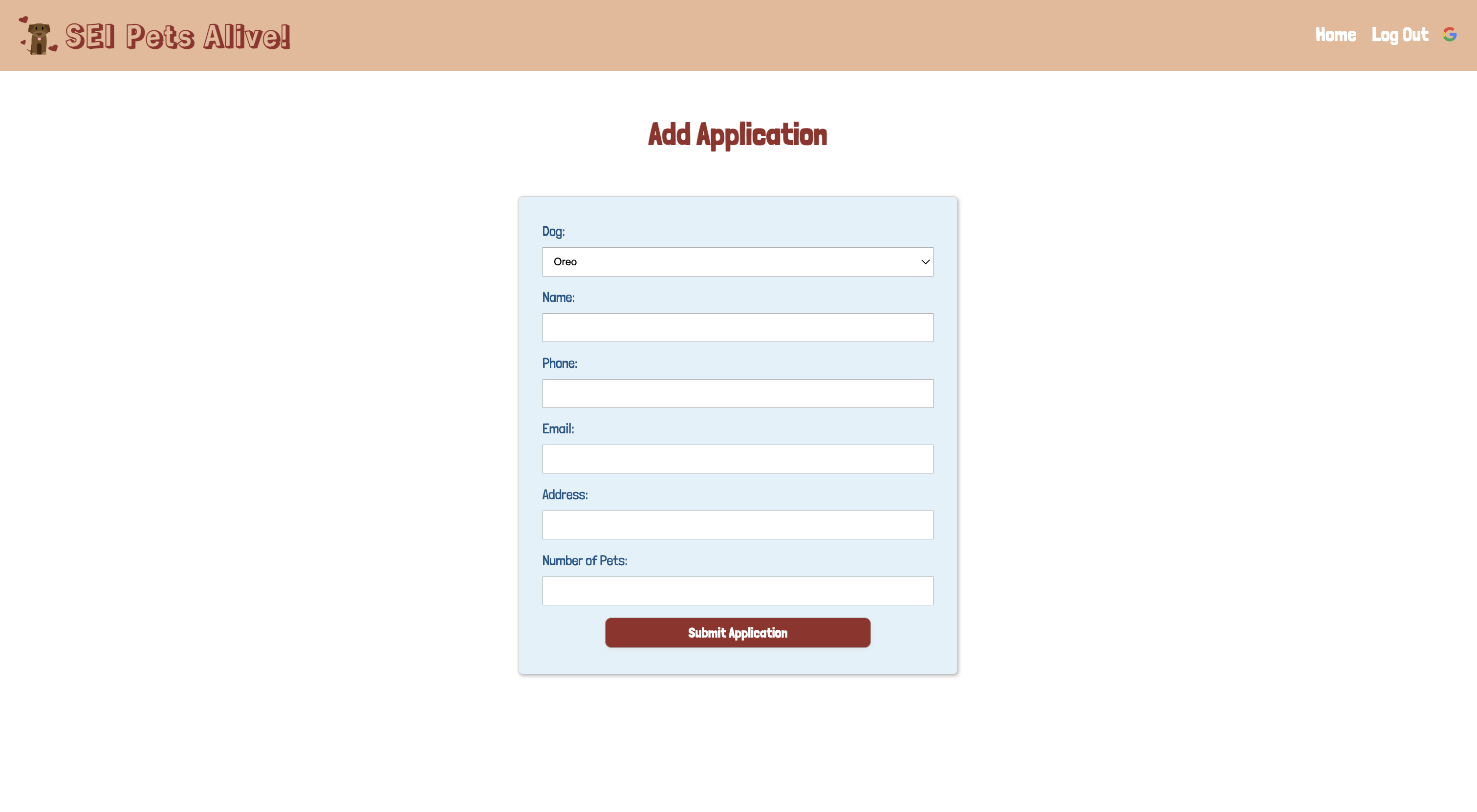Click the Email input field

click(737, 458)
